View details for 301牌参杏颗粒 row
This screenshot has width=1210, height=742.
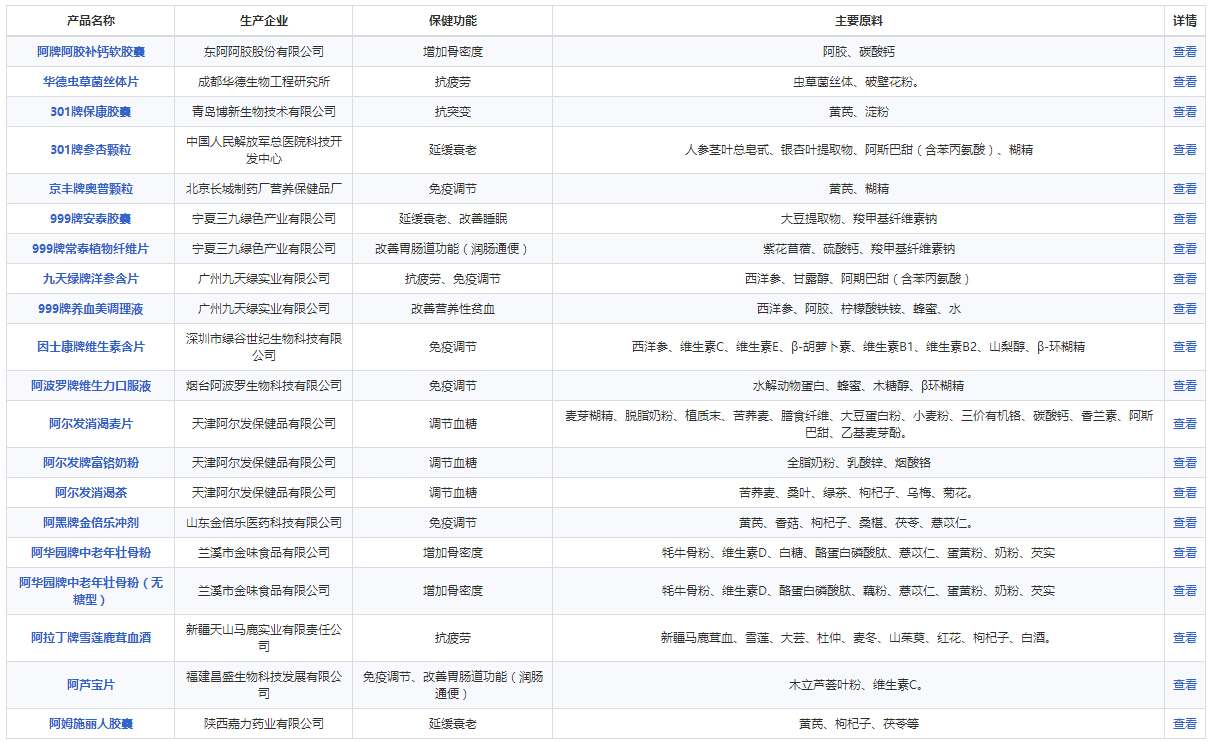click(x=1184, y=150)
